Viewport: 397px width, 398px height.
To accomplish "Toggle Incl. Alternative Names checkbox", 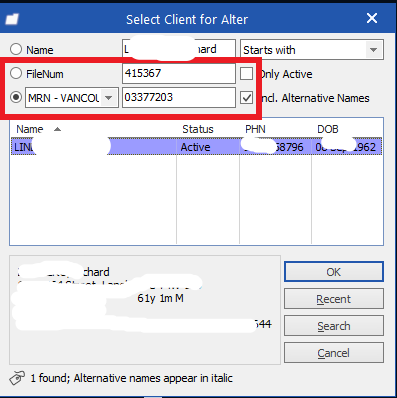I will click(246, 98).
